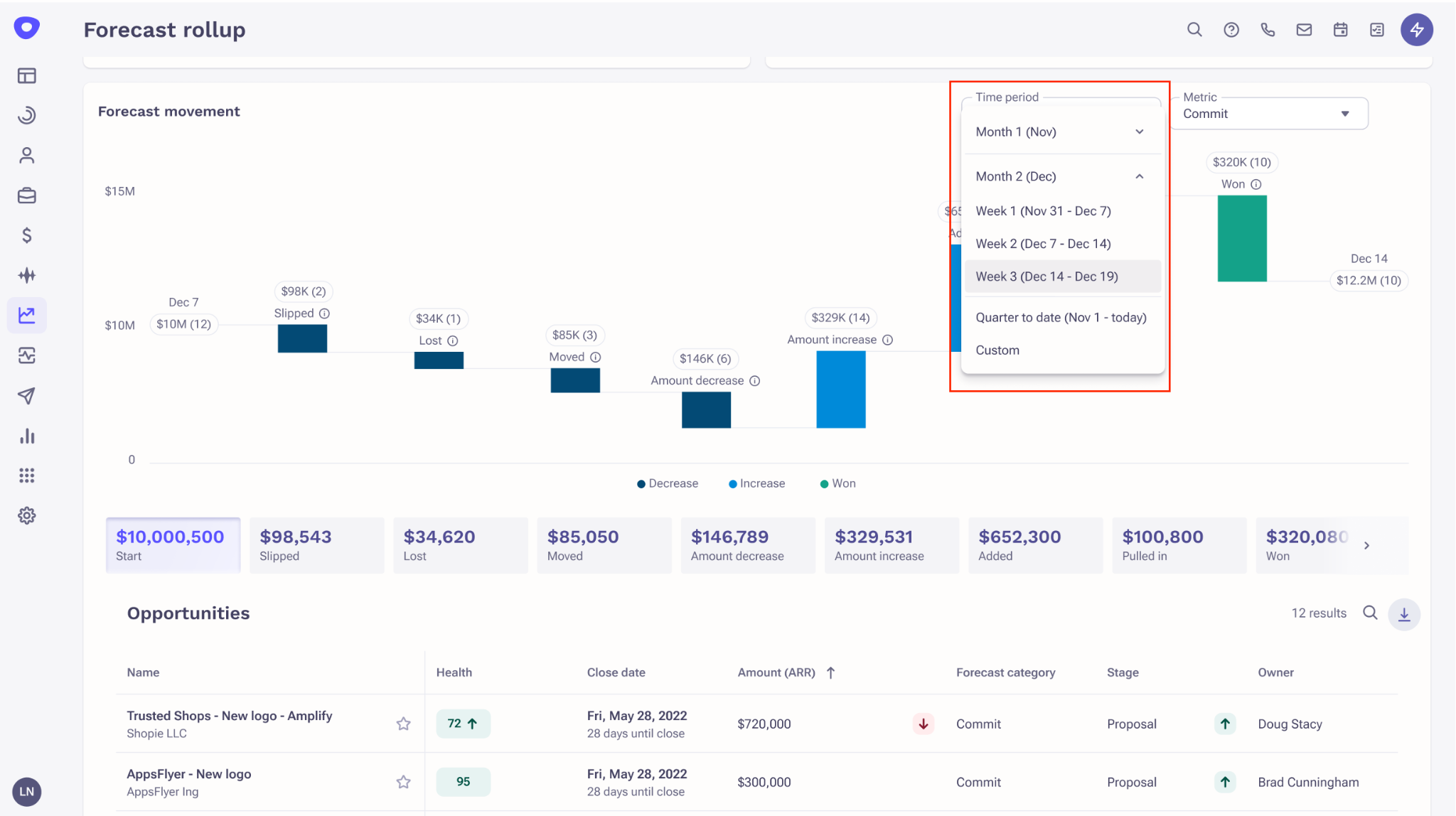Screen dimensions: 1456x816
Task: Open the dollar sign sidebar icon
Action: coord(27,235)
